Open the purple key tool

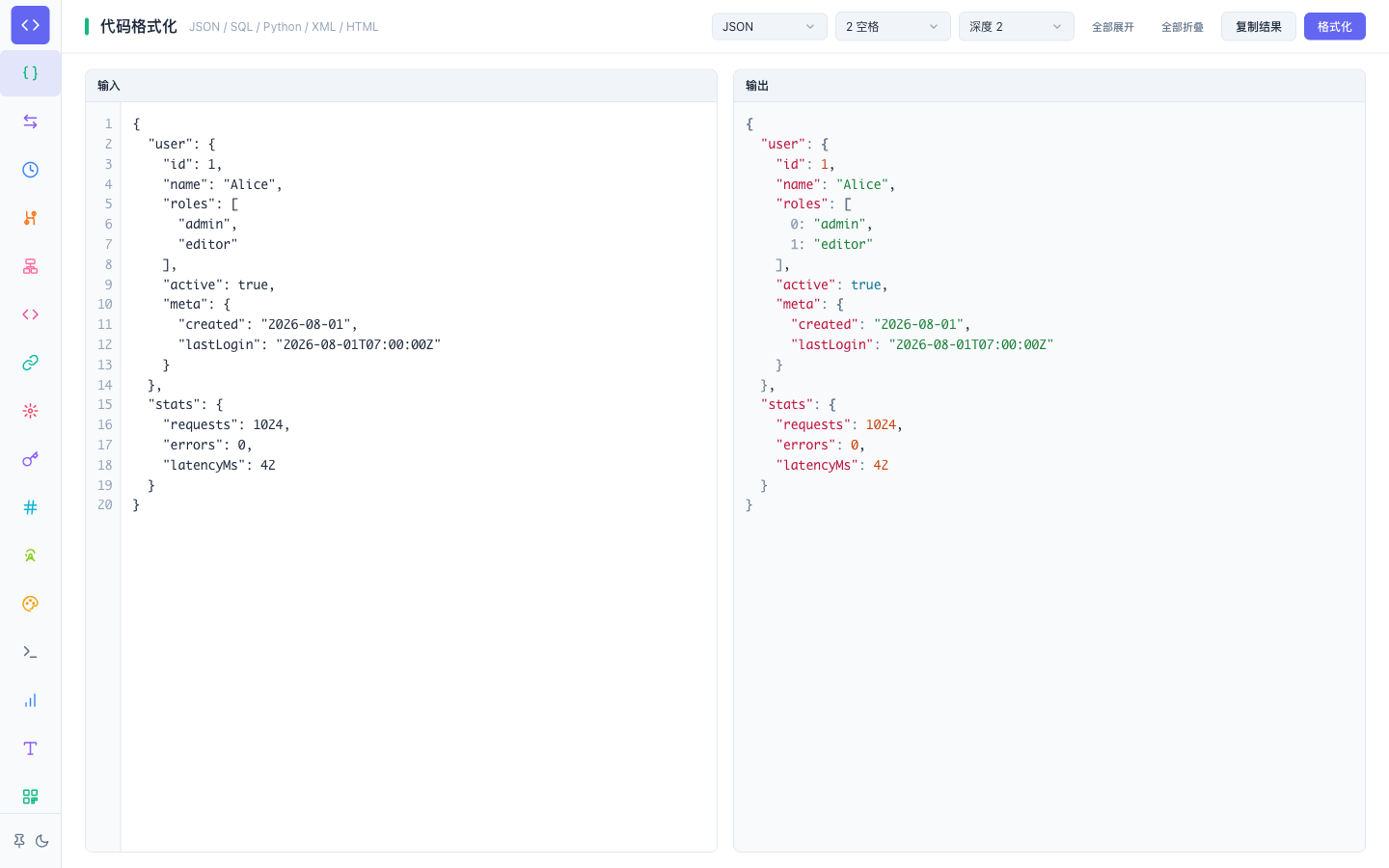point(30,459)
